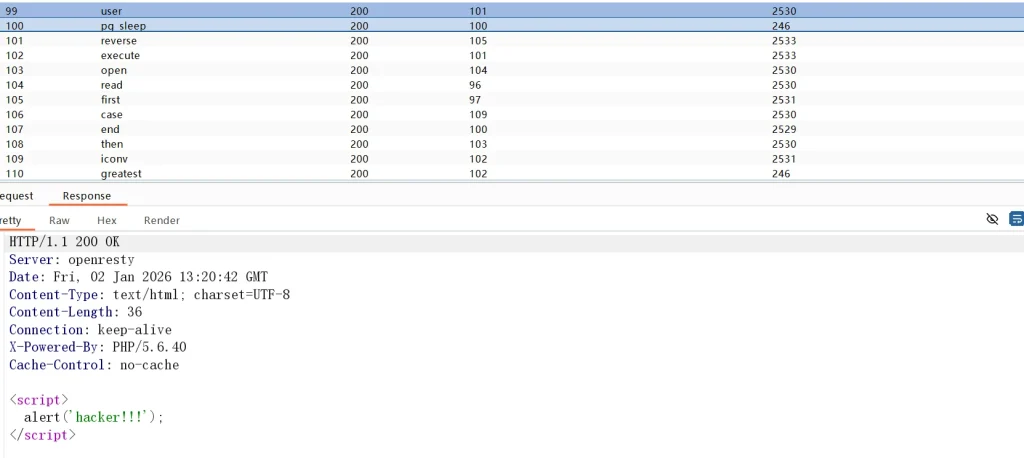Select result row 101 reverse payload
The height and width of the screenshot is (458, 1024).
click(x=119, y=41)
